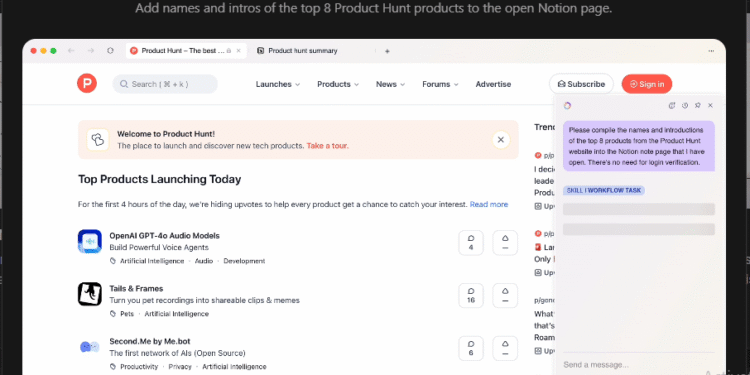This screenshot has width=750, height=375.
Task: Click the SKILL | WORKFLOW TASK badge
Action: click(x=604, y=190)
